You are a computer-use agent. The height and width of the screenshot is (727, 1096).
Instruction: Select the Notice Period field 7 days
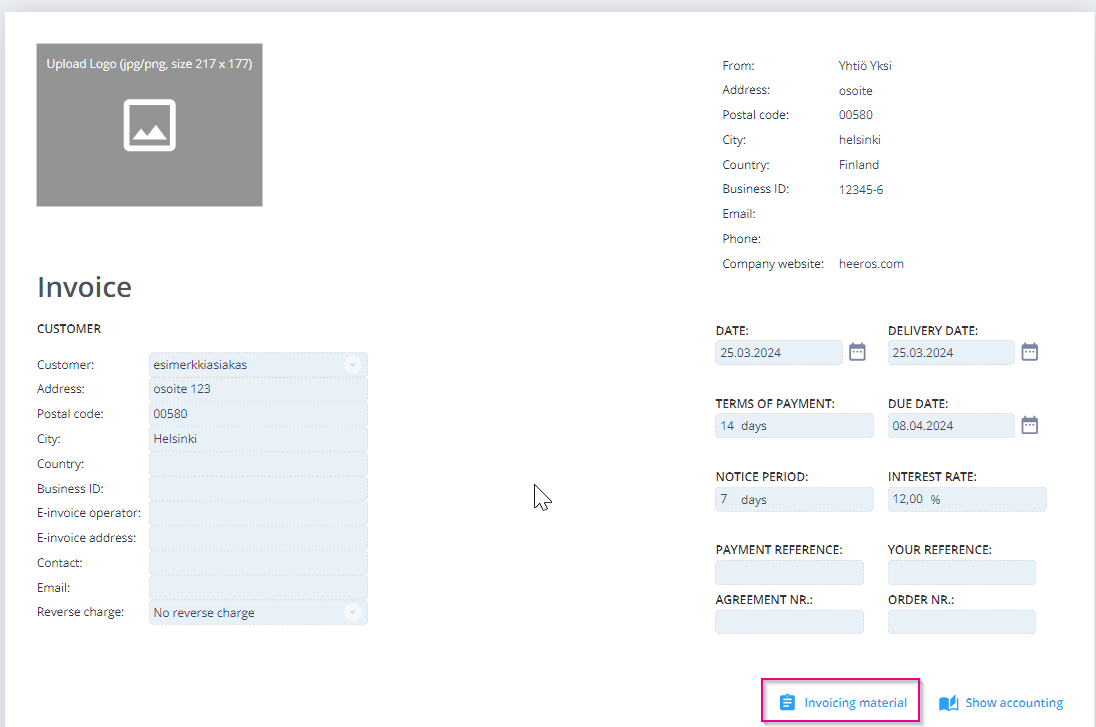[794, 499]
